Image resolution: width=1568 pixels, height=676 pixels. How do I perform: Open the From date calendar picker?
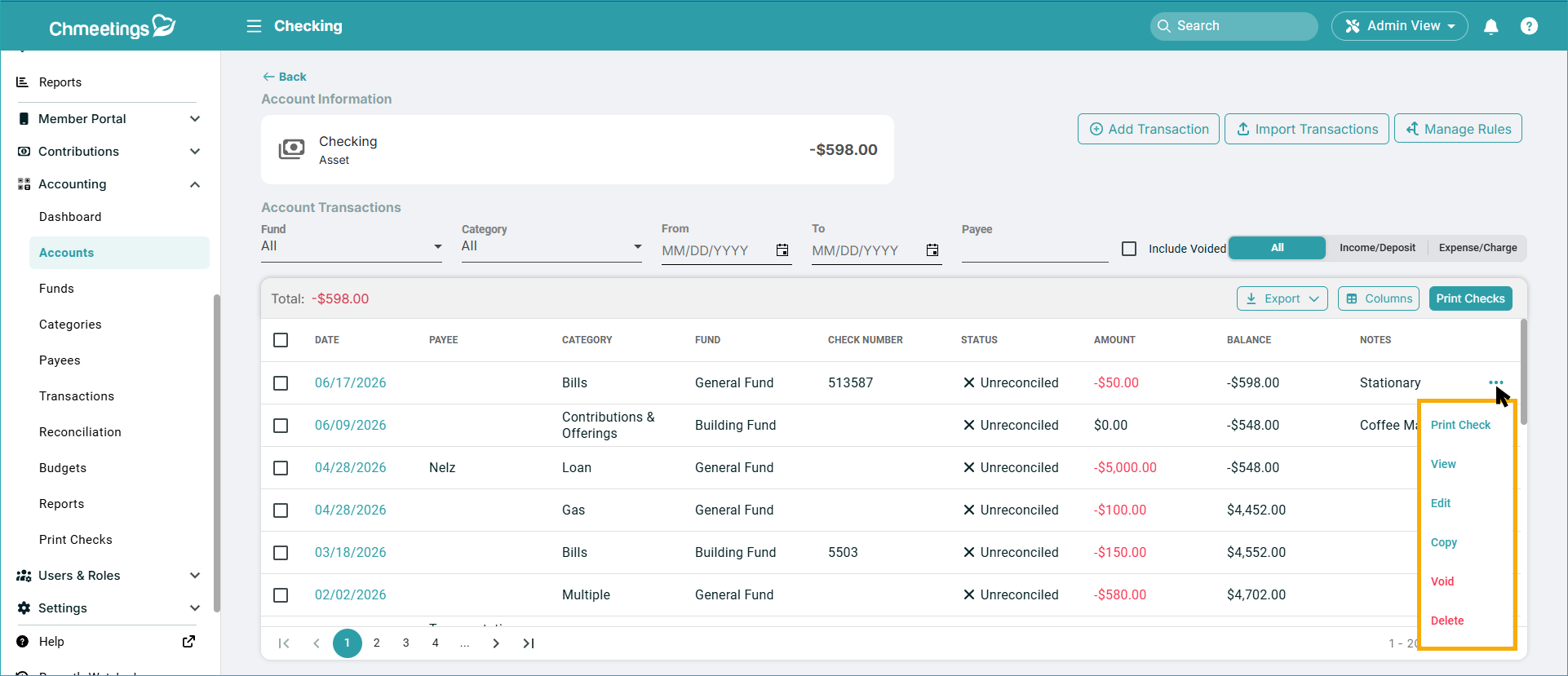[x=782, y=250]
